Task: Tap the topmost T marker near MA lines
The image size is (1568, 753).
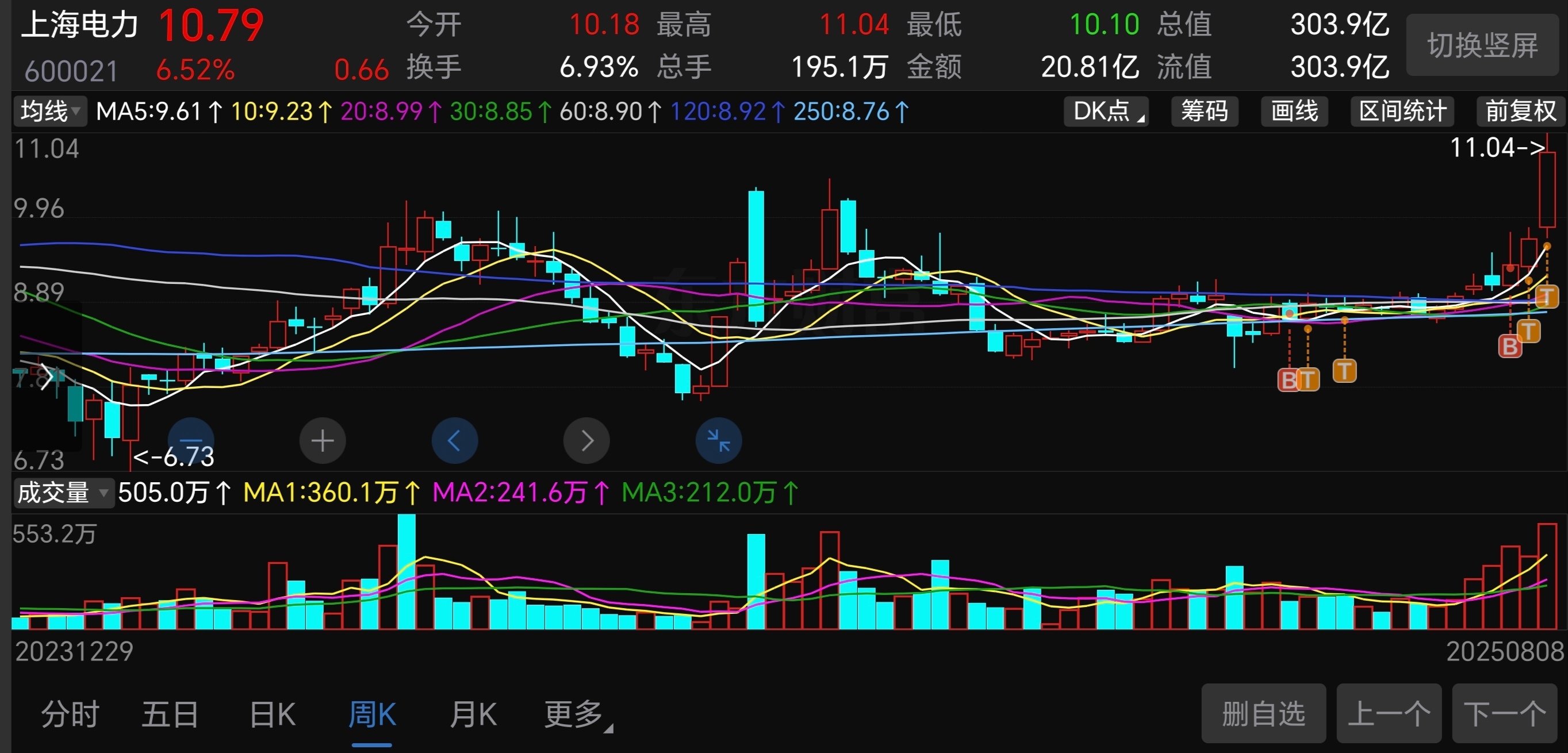Action: [1547, 297]
